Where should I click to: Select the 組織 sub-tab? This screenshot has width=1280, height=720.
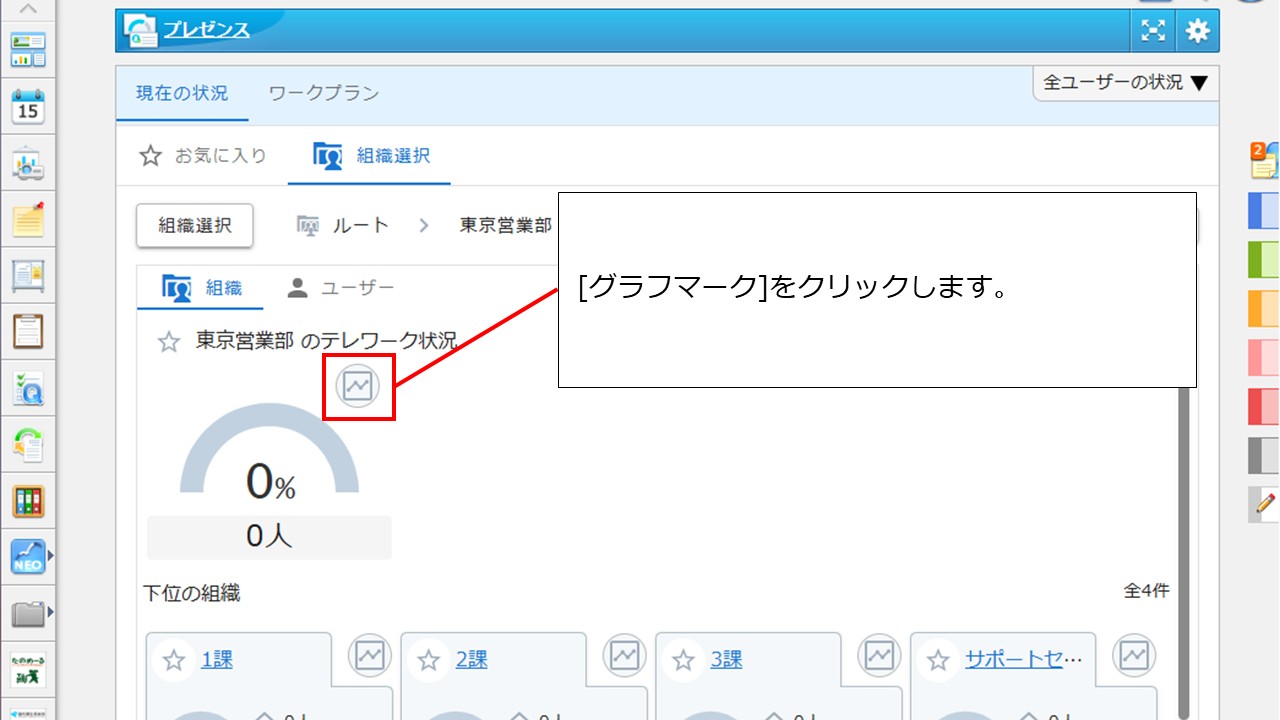[203, 288]
